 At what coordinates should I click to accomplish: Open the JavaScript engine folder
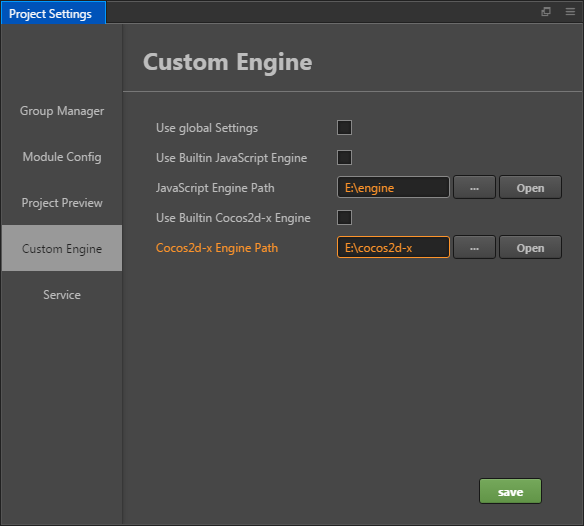pyautogui.click(x=530, y=187)
